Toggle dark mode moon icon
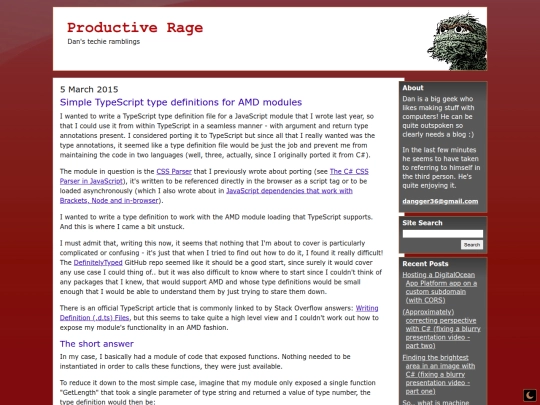 coord(530,395)
